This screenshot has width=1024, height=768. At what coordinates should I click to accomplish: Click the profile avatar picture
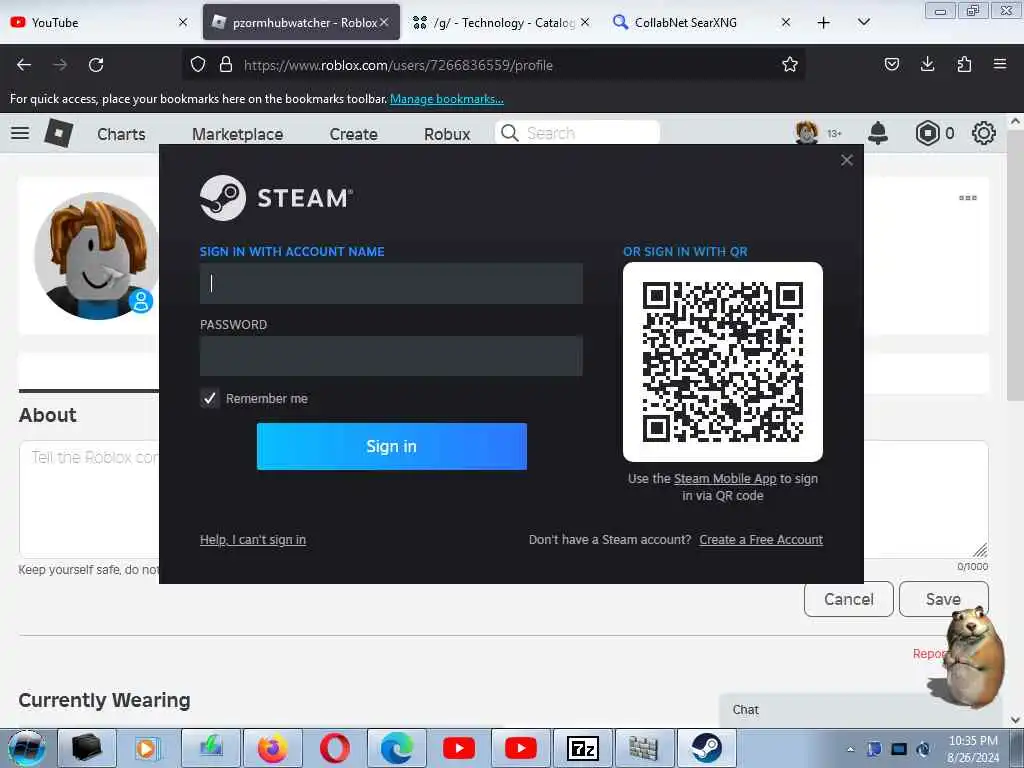pyautogui.click(x=97, y=255)
